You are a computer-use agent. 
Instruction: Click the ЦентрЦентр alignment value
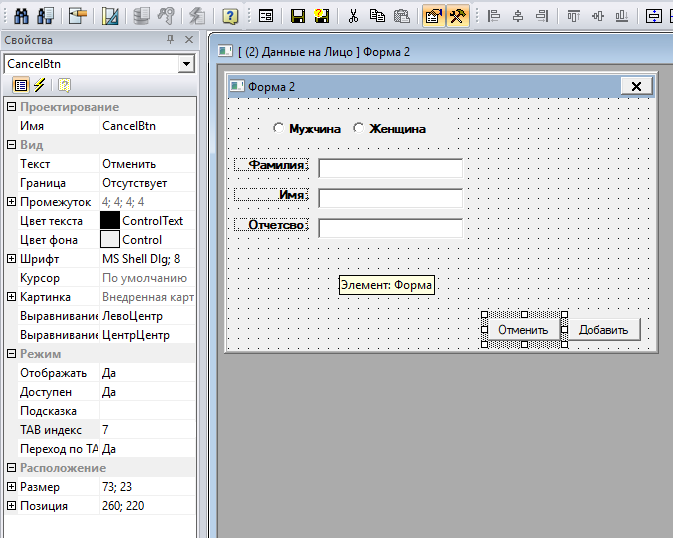(147, 335)
